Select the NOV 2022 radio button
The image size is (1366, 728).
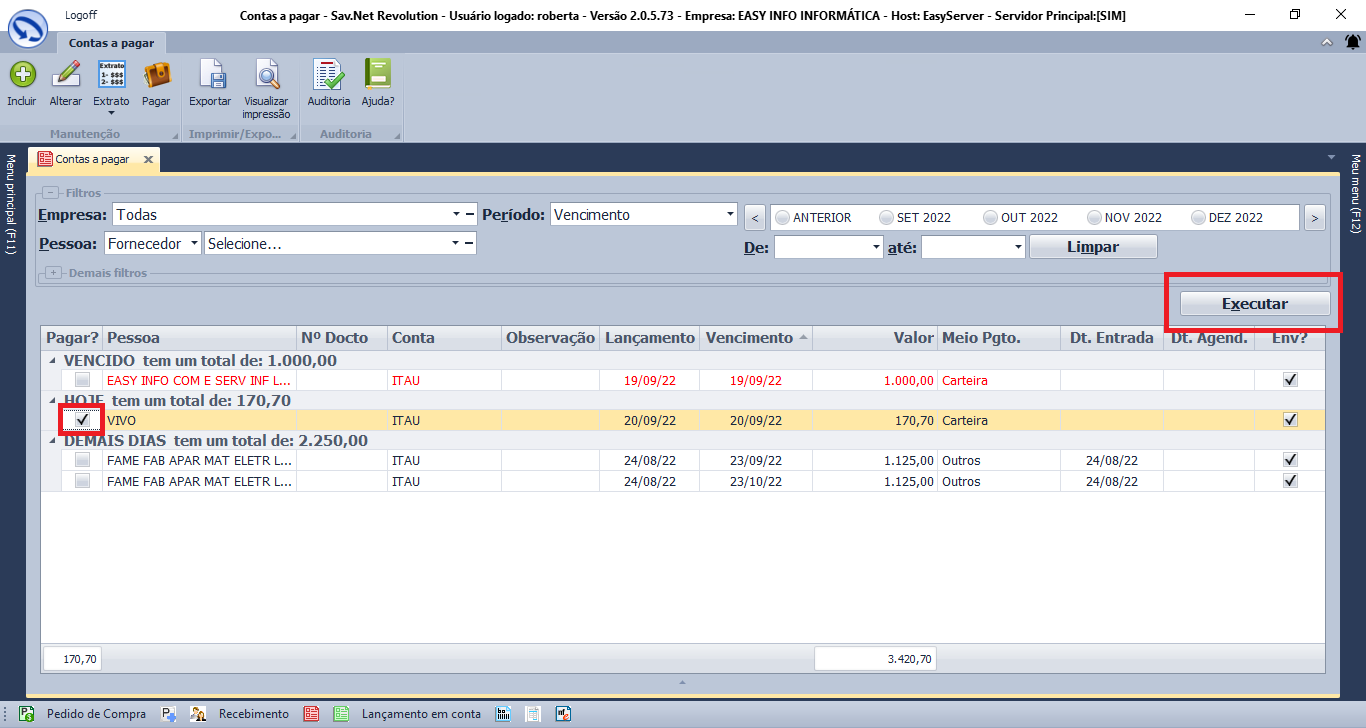pyautogui.click(x=1095, y=217)
